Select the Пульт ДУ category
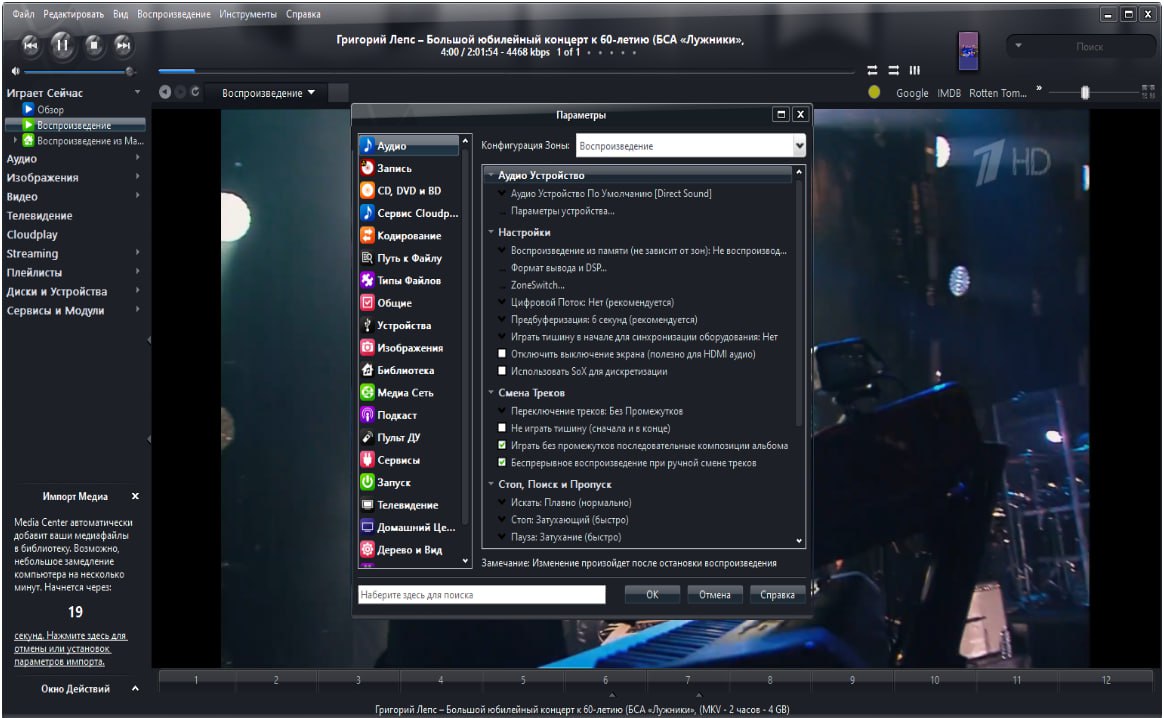 coord(397,438)
